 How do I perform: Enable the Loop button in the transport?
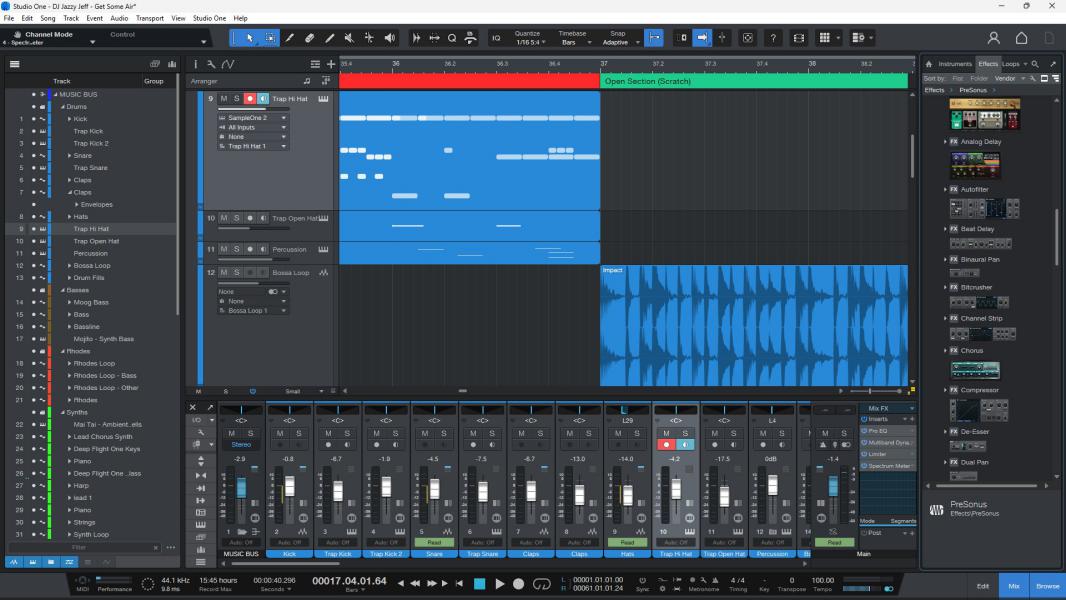[542, 583]
